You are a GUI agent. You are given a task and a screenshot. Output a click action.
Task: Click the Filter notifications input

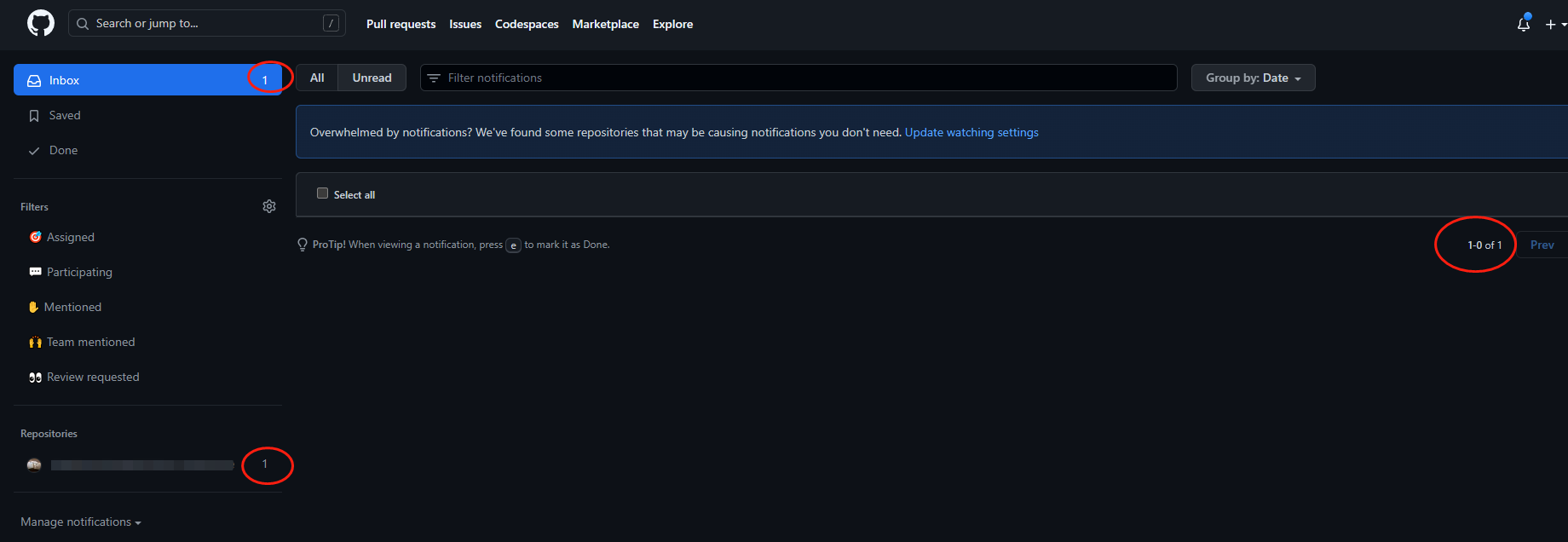798,78
